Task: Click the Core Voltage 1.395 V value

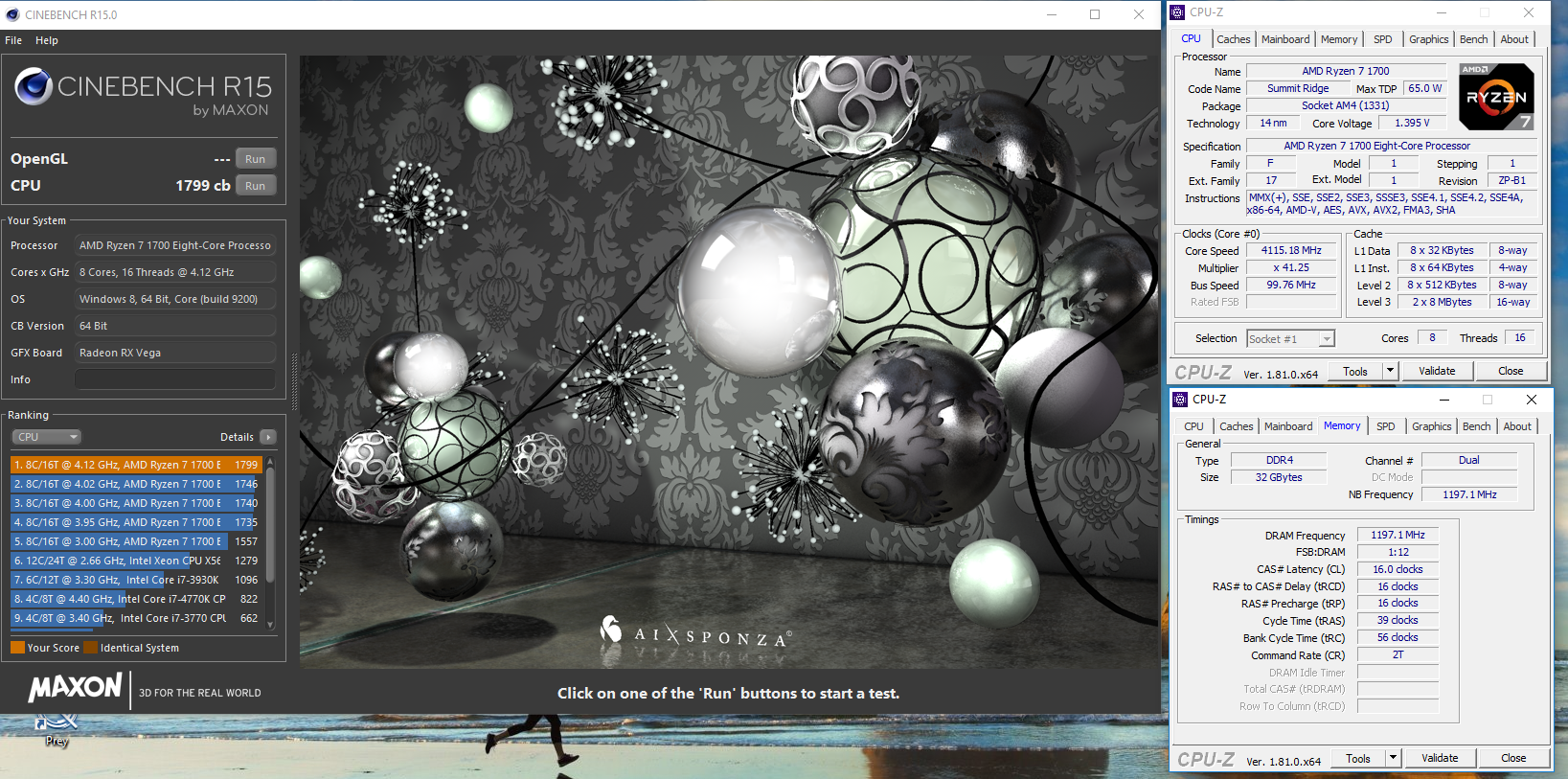Action: pyautogui.click(x=1412, y=123)
